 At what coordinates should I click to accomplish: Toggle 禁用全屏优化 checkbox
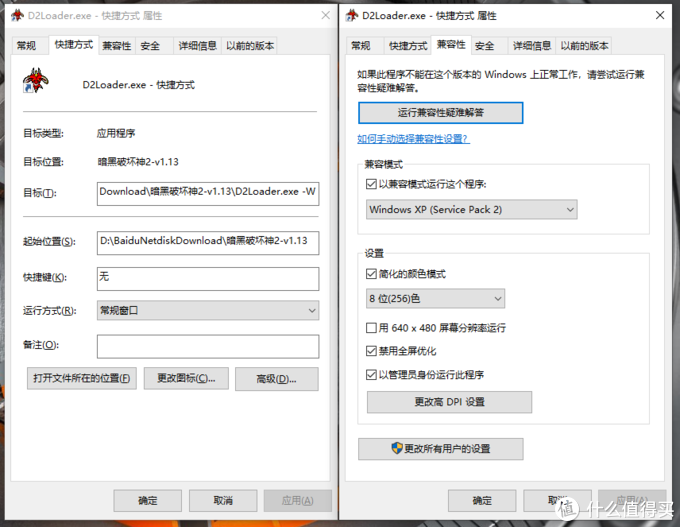pyautogui.click(x=371, y=350)
